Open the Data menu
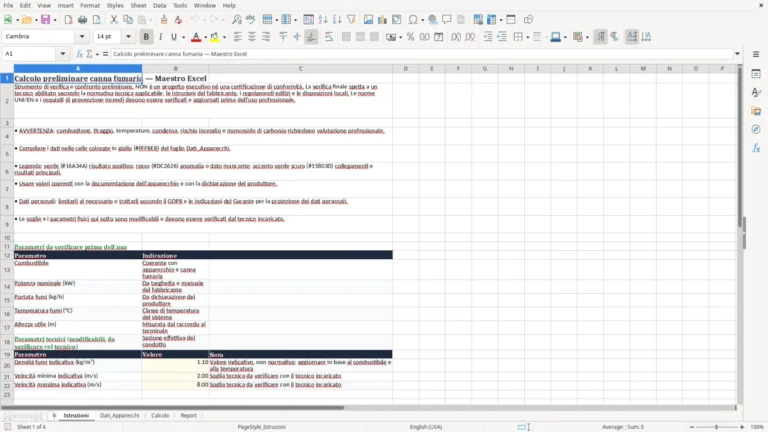 [x=159, y=5]
